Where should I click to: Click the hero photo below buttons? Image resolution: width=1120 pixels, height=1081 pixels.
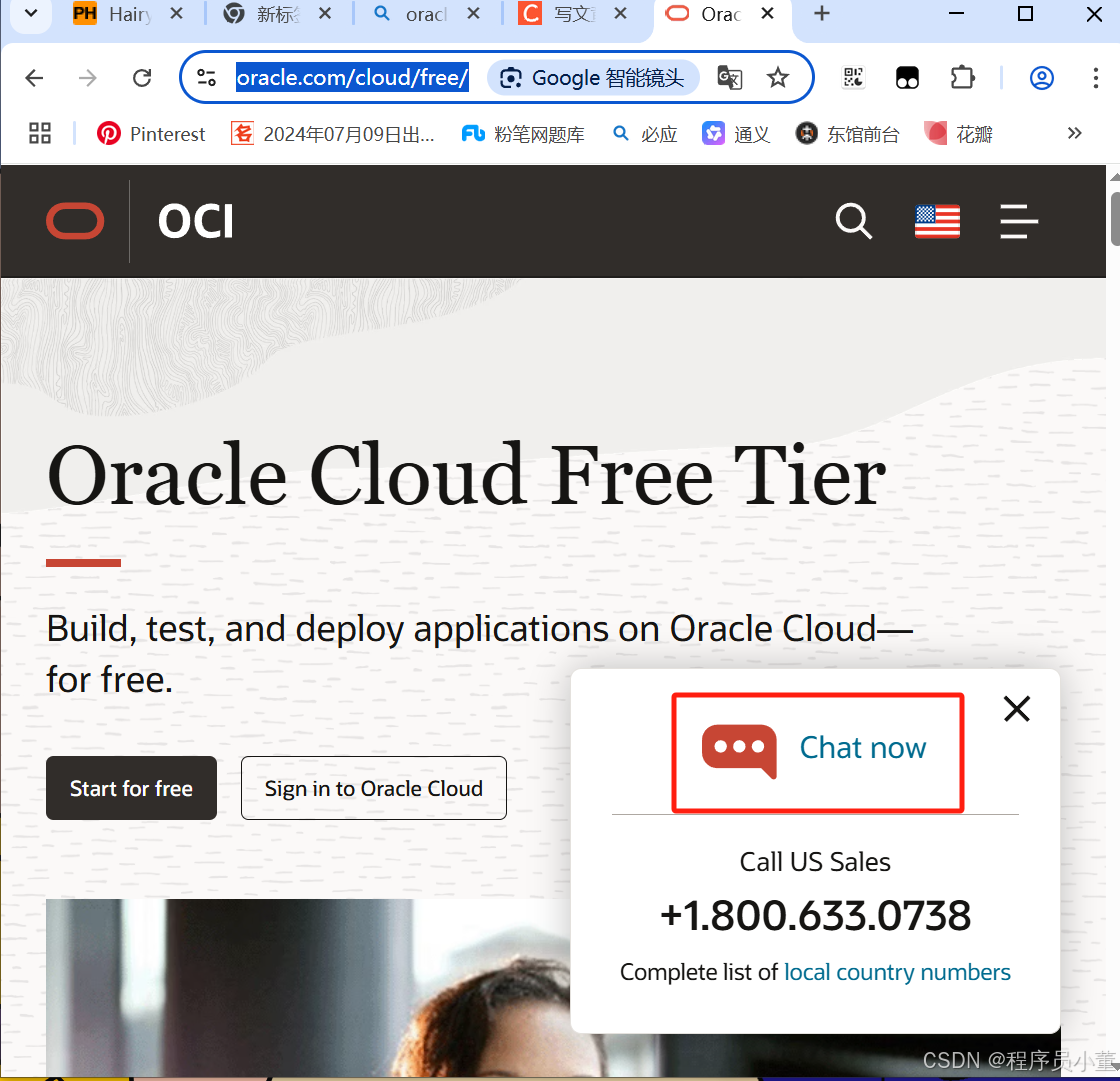pos(307,986)
